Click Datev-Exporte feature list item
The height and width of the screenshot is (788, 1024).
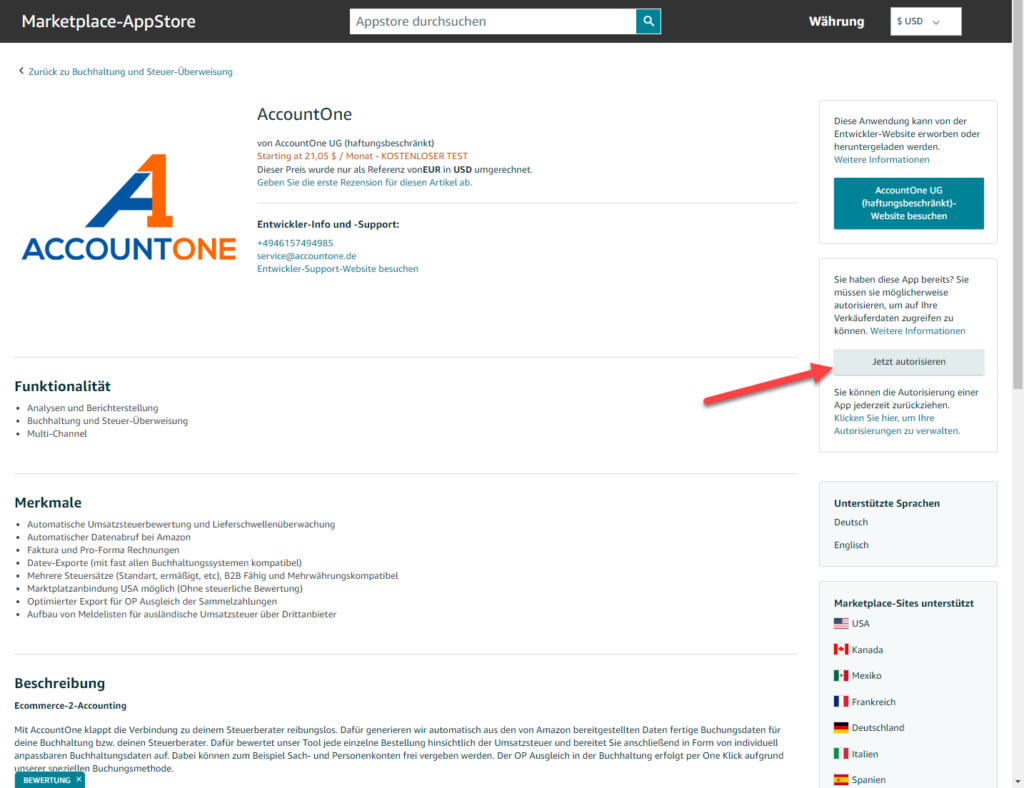pos(165,563)
